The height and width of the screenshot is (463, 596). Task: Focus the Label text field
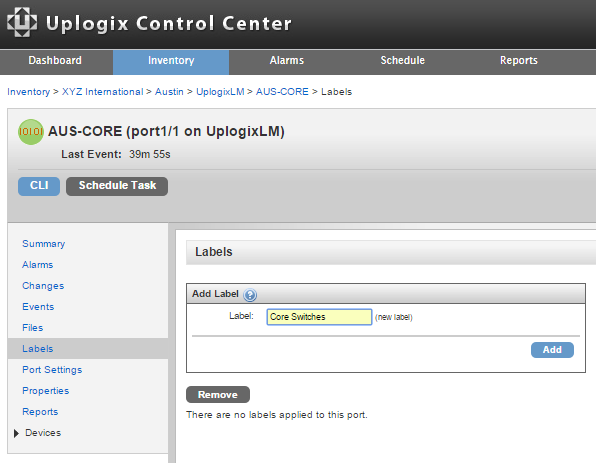tap(319, 317)
